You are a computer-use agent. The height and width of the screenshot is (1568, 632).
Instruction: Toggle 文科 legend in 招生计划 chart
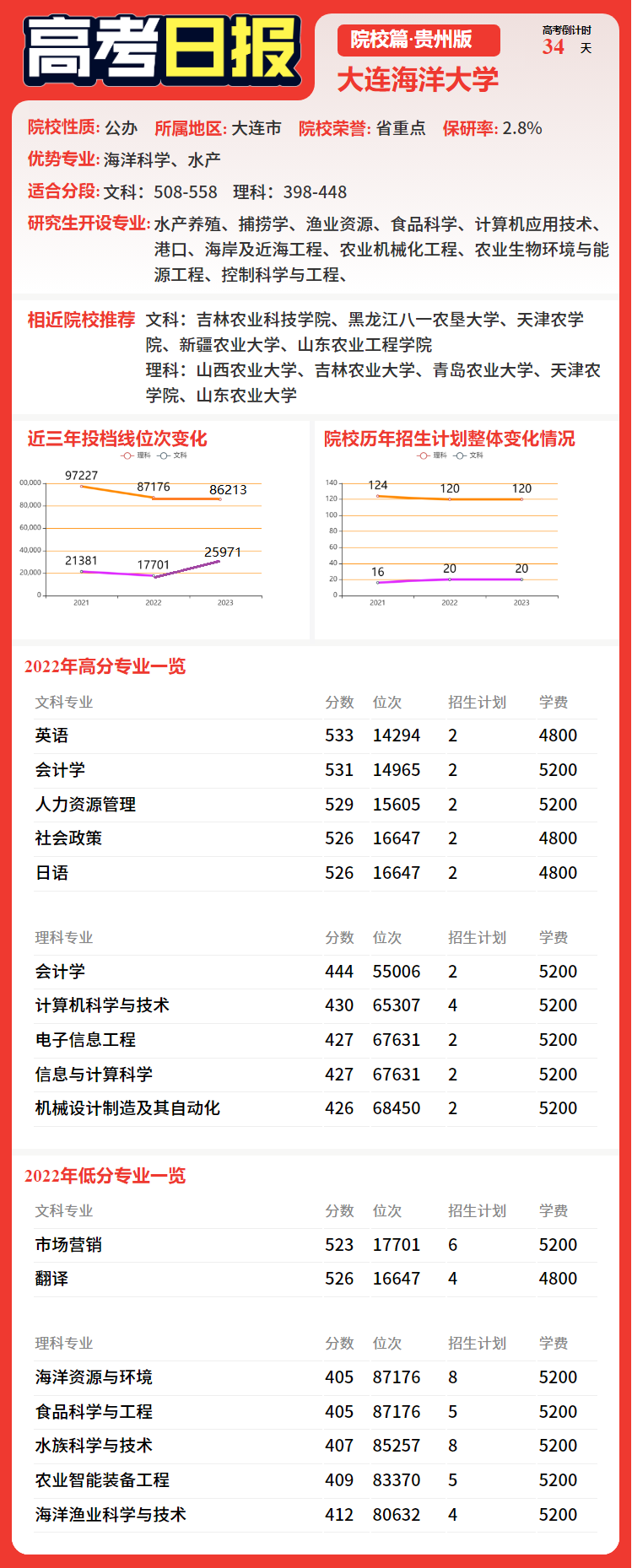tap(469, 455)
